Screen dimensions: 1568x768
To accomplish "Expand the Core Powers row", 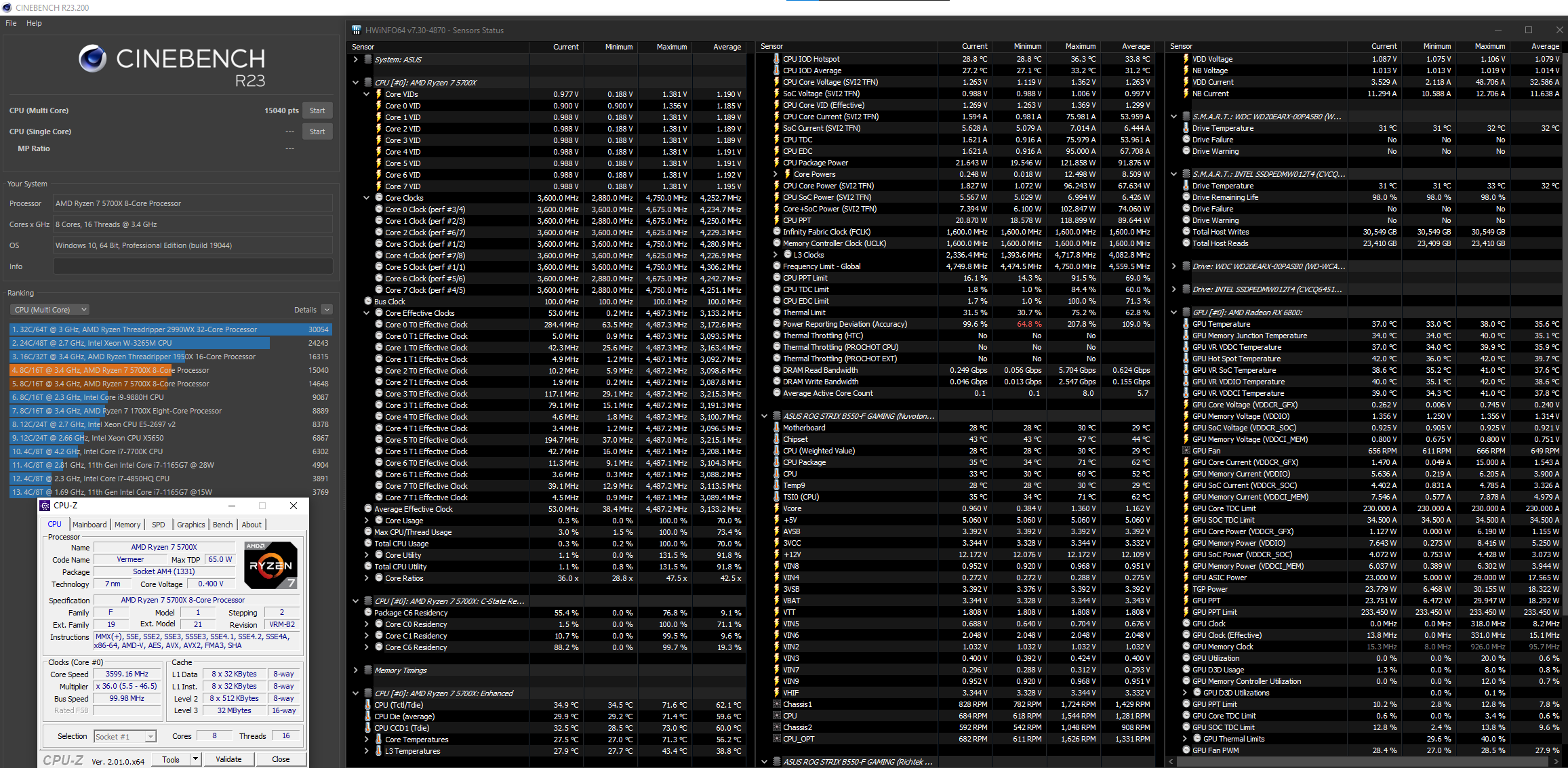I will point(776,174).
